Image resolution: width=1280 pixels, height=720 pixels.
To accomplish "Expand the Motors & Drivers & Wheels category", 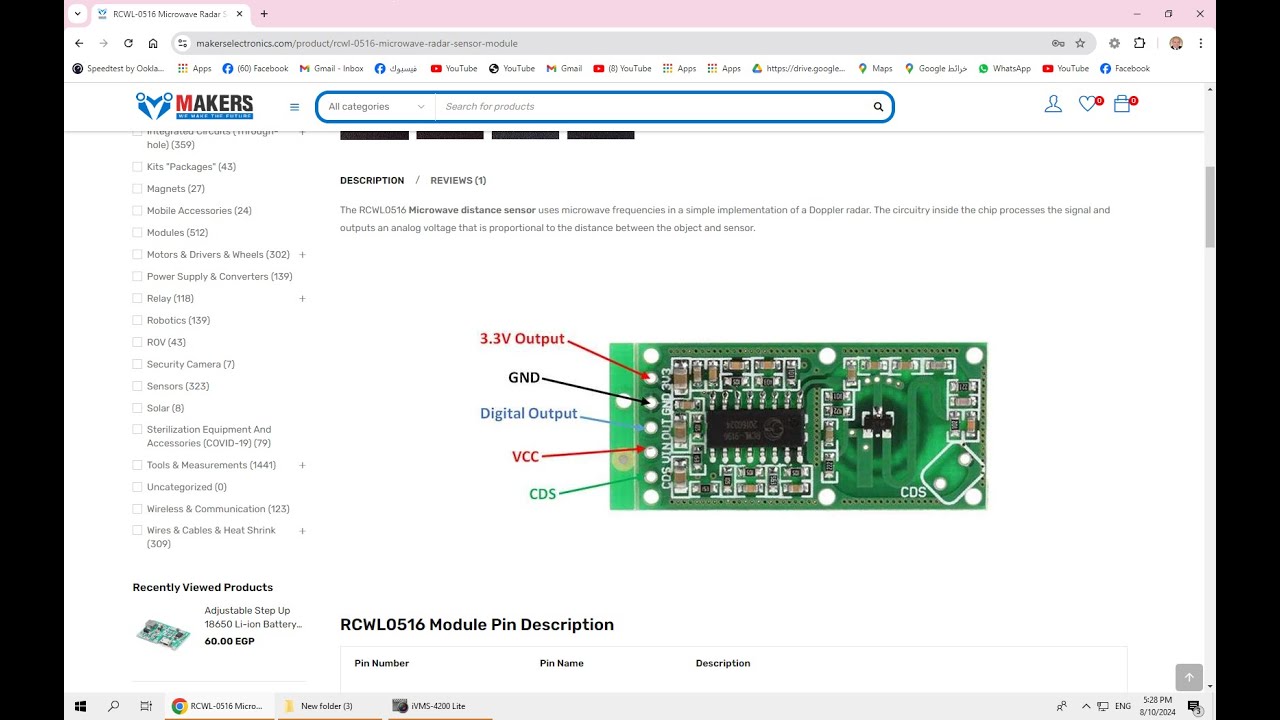I will point(302,255).
